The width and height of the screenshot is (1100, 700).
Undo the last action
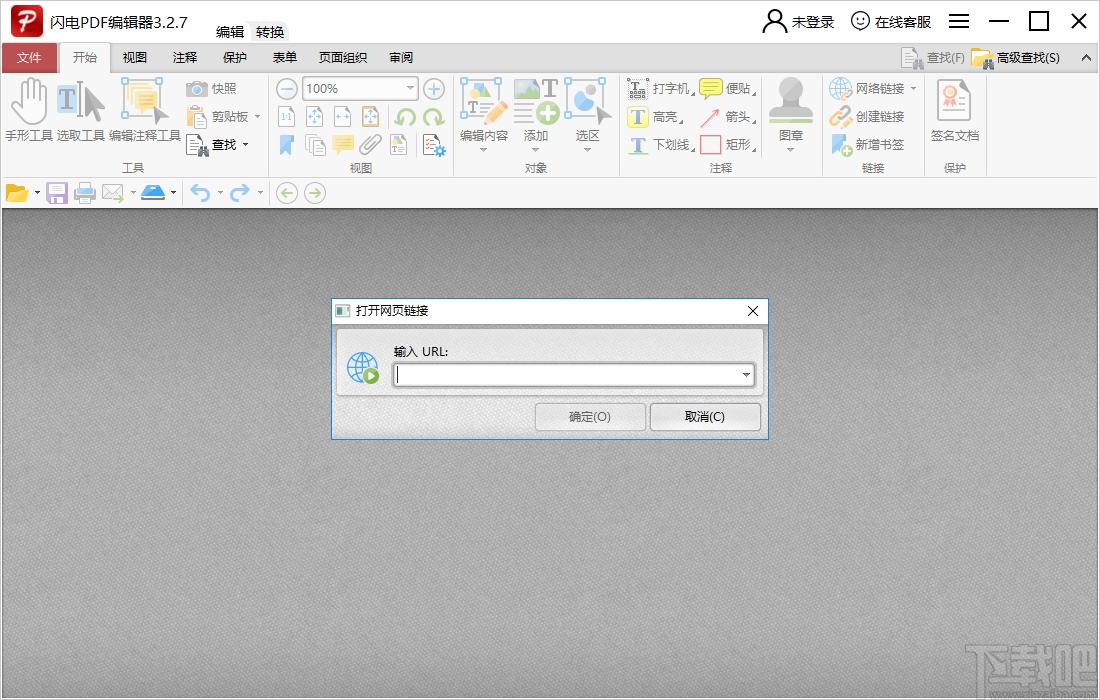201,193
